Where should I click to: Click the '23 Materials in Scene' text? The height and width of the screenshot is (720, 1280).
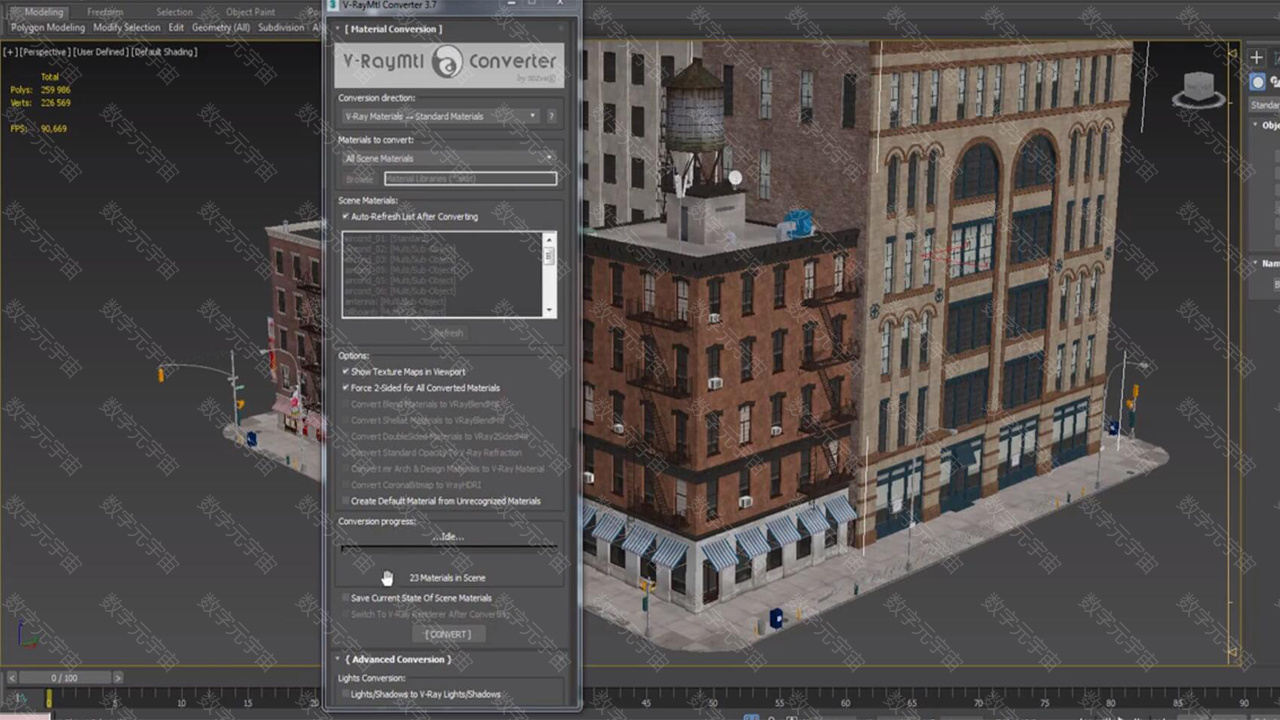click(x=447, y=578)
